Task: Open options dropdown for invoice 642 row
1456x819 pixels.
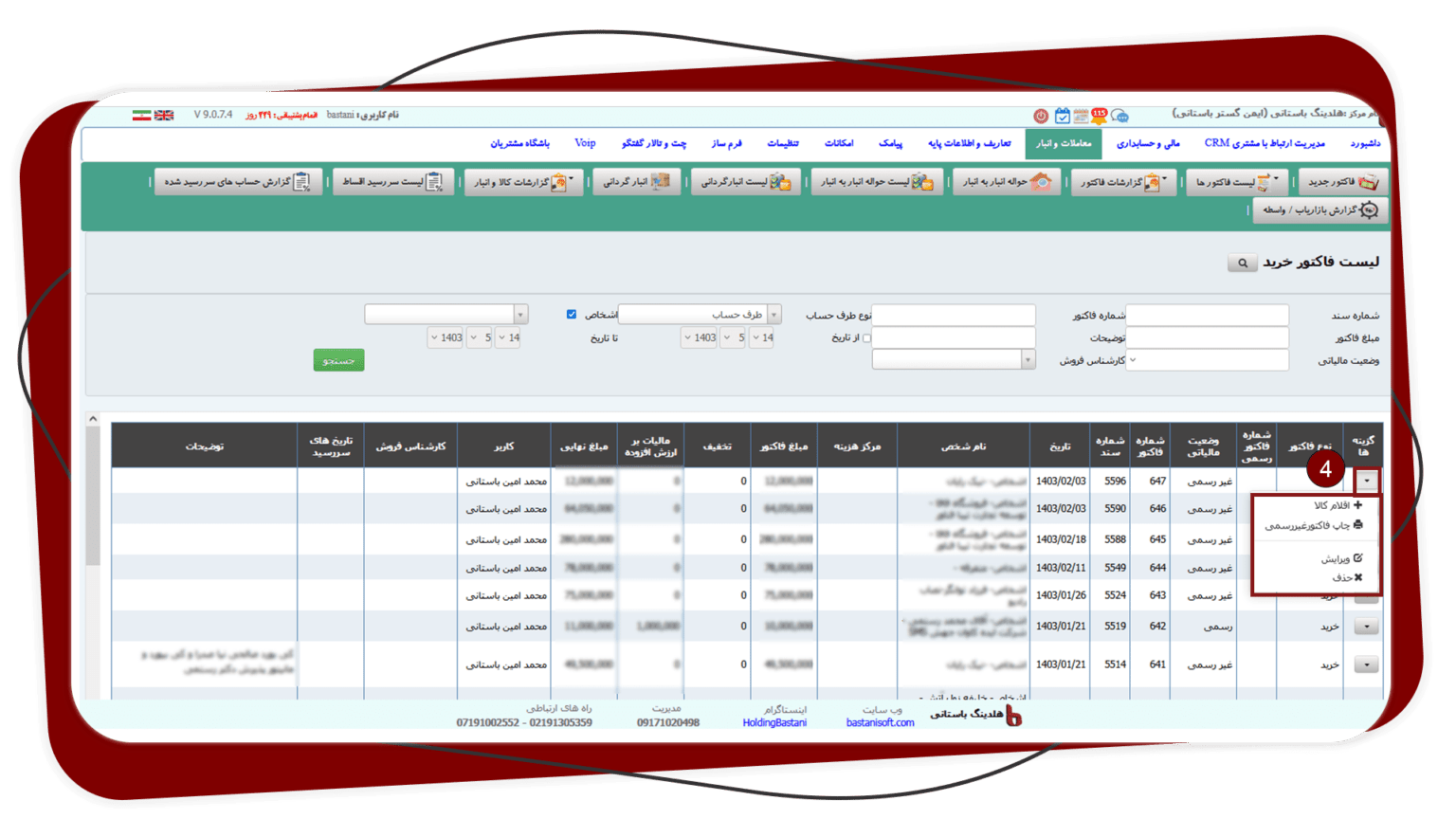Action: coord(1366,627)
